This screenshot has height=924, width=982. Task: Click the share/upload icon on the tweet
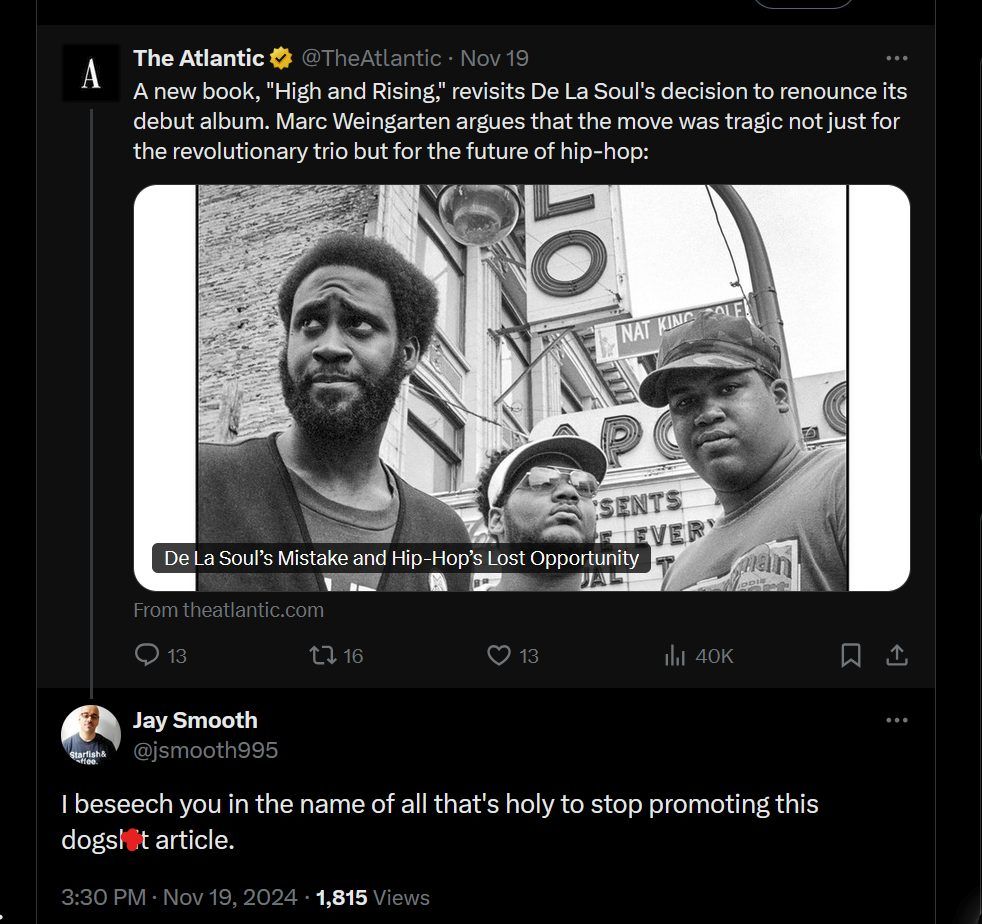point(898,655)
